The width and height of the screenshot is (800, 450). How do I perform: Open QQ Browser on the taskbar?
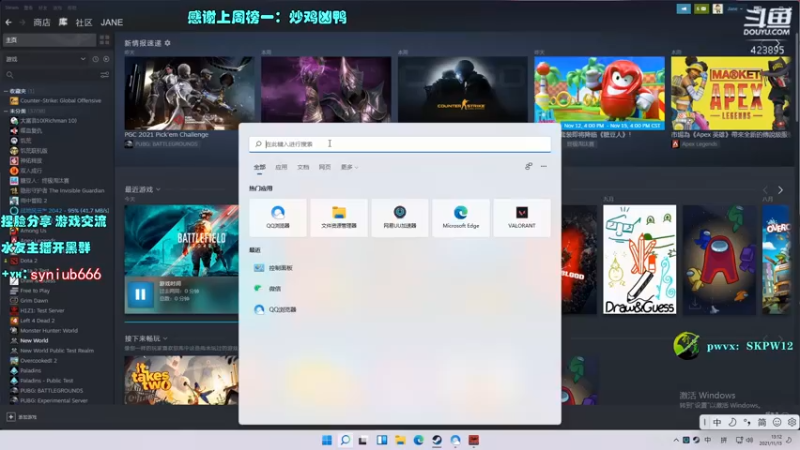455,440
